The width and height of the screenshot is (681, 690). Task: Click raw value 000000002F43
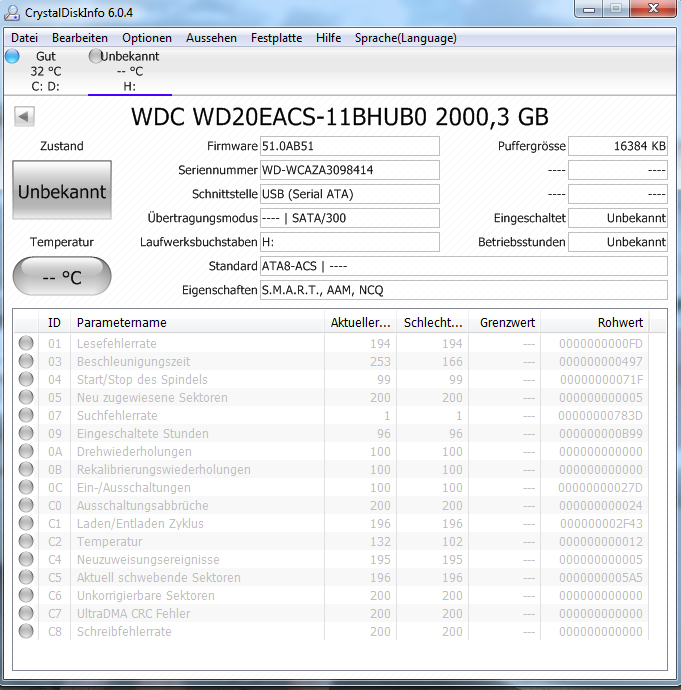click(x=601, y=524)
